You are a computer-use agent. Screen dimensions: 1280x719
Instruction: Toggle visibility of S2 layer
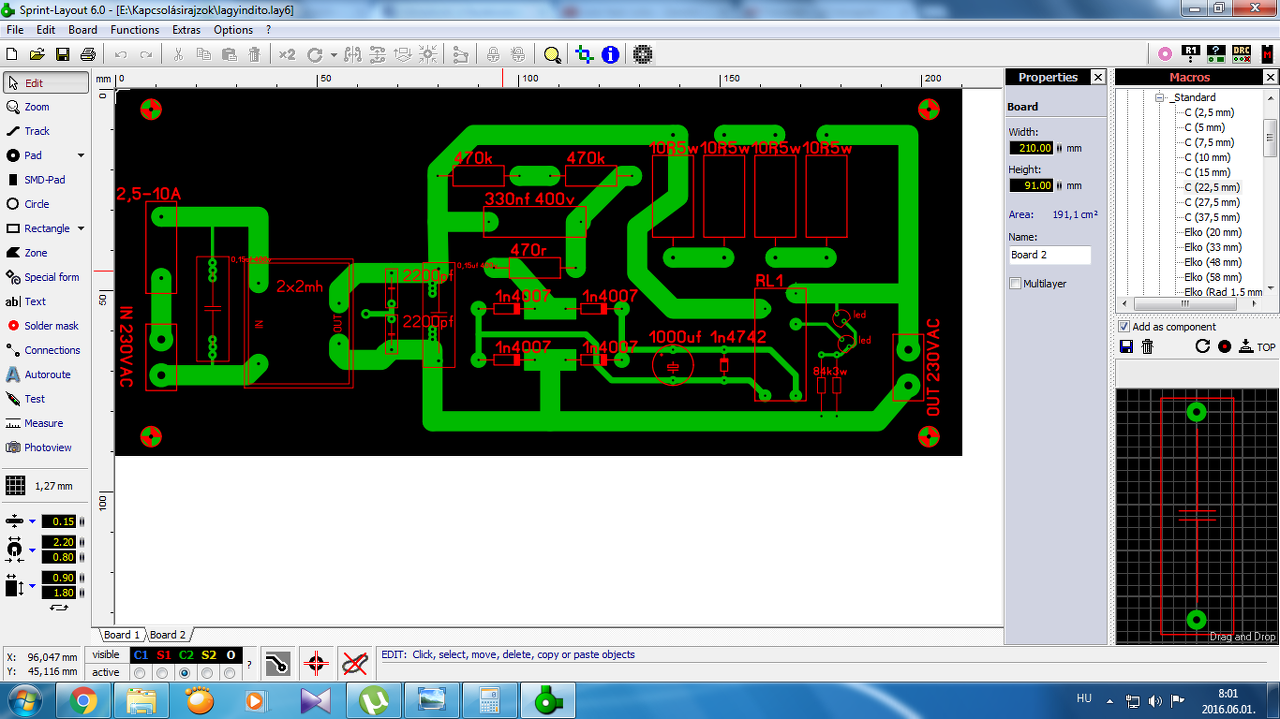tap(208, 655)
